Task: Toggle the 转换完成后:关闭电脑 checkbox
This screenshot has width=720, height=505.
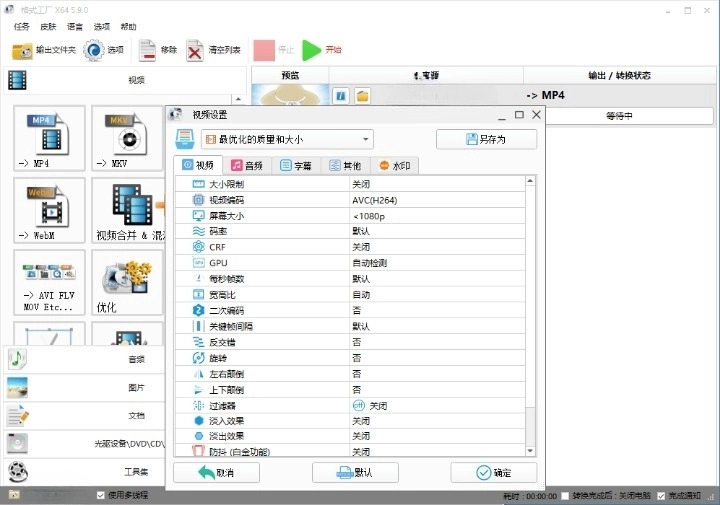Action: pos(565,496)
